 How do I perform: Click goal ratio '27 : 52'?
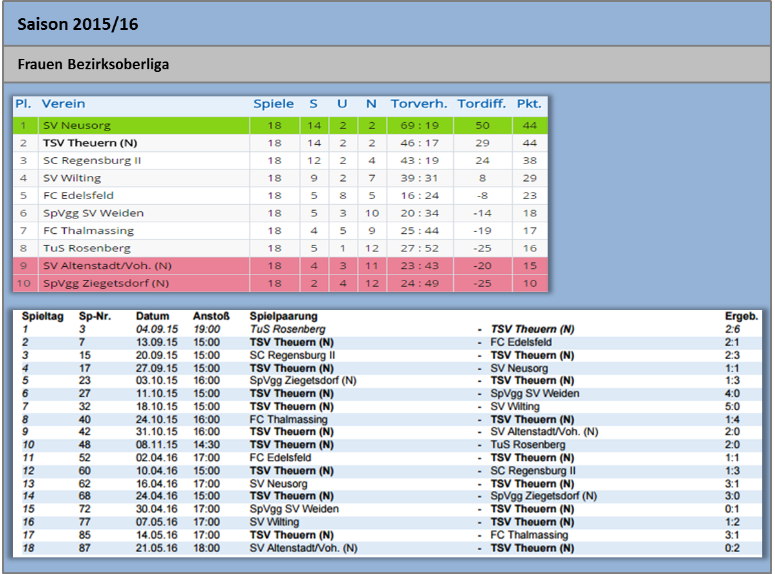pos(420,248)
